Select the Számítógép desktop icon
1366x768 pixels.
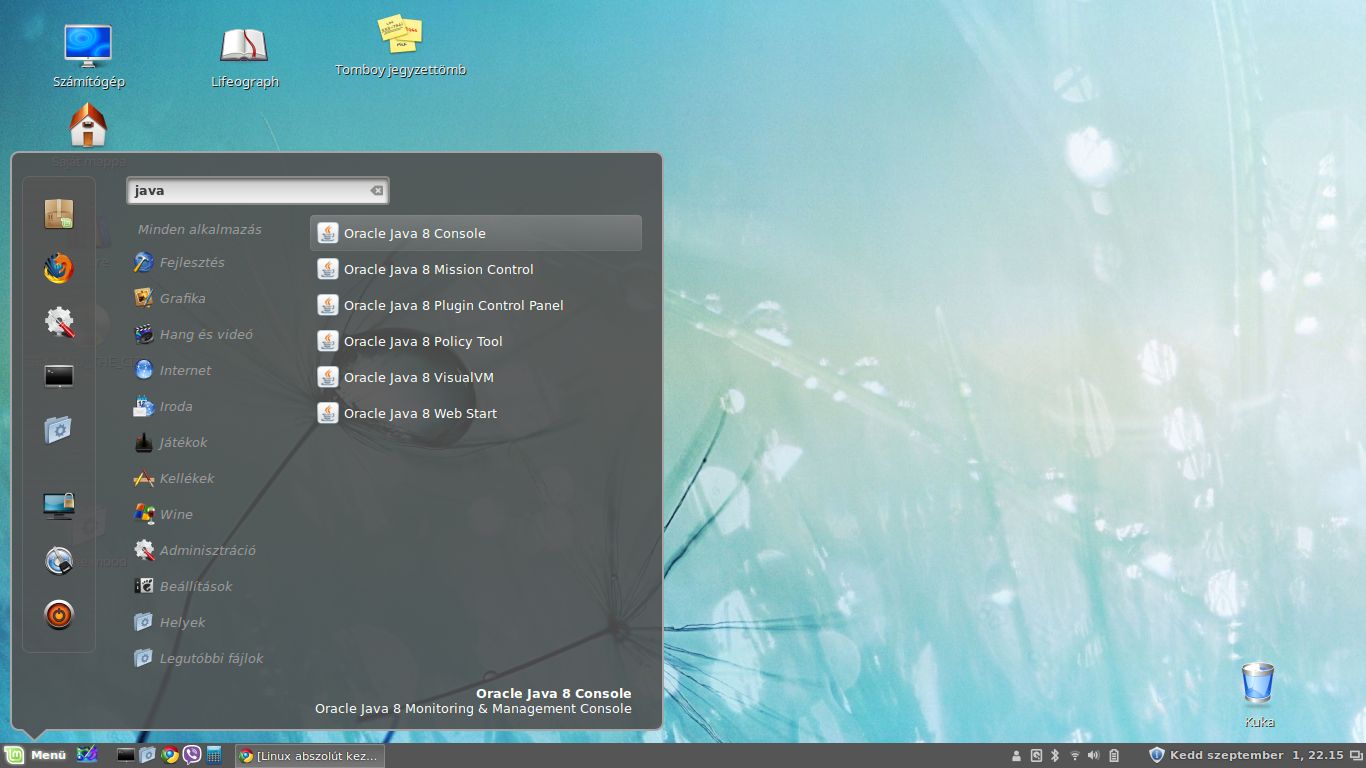coord(88,58)
